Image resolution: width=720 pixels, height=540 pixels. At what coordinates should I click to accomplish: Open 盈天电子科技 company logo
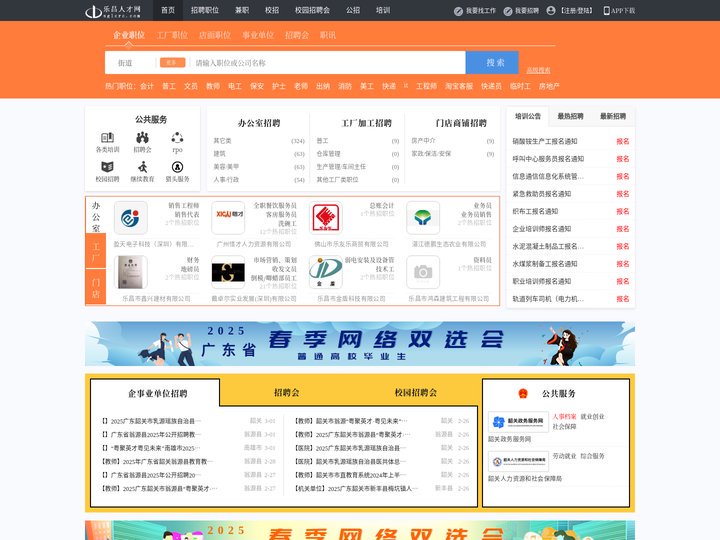[130, 218]
